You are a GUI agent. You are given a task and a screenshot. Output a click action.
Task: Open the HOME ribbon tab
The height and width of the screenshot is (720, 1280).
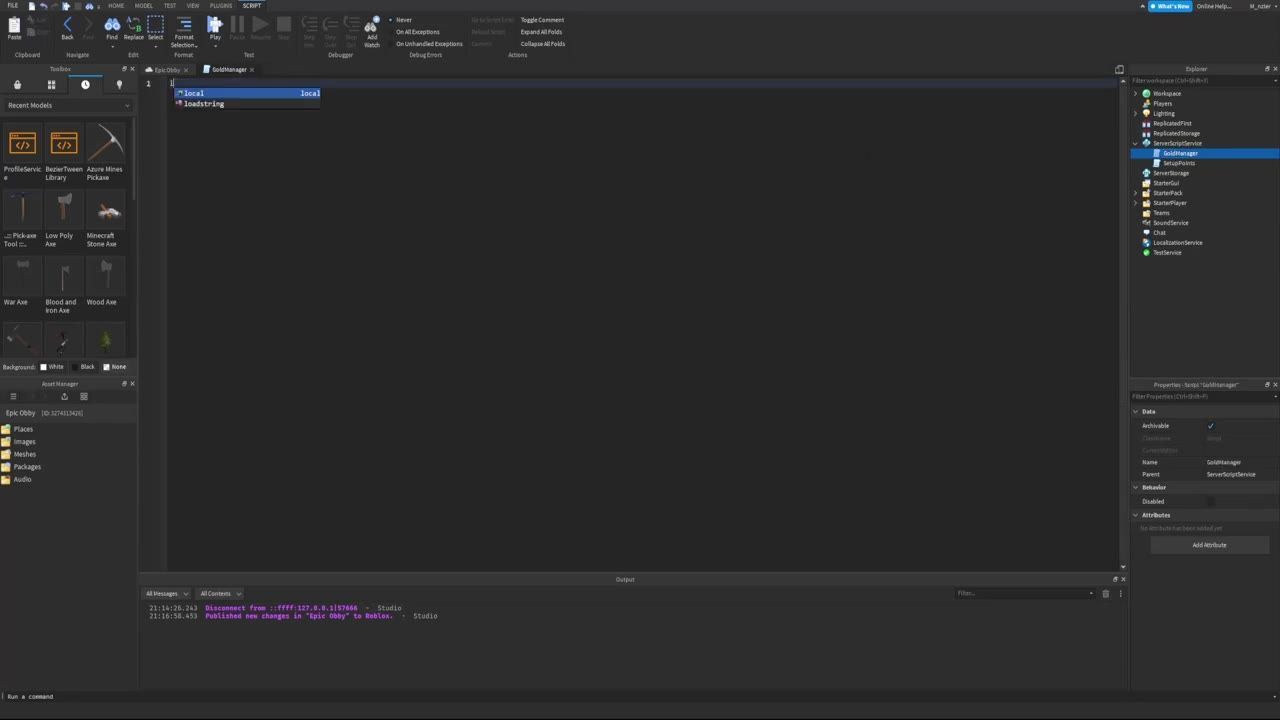click(116, 5)
